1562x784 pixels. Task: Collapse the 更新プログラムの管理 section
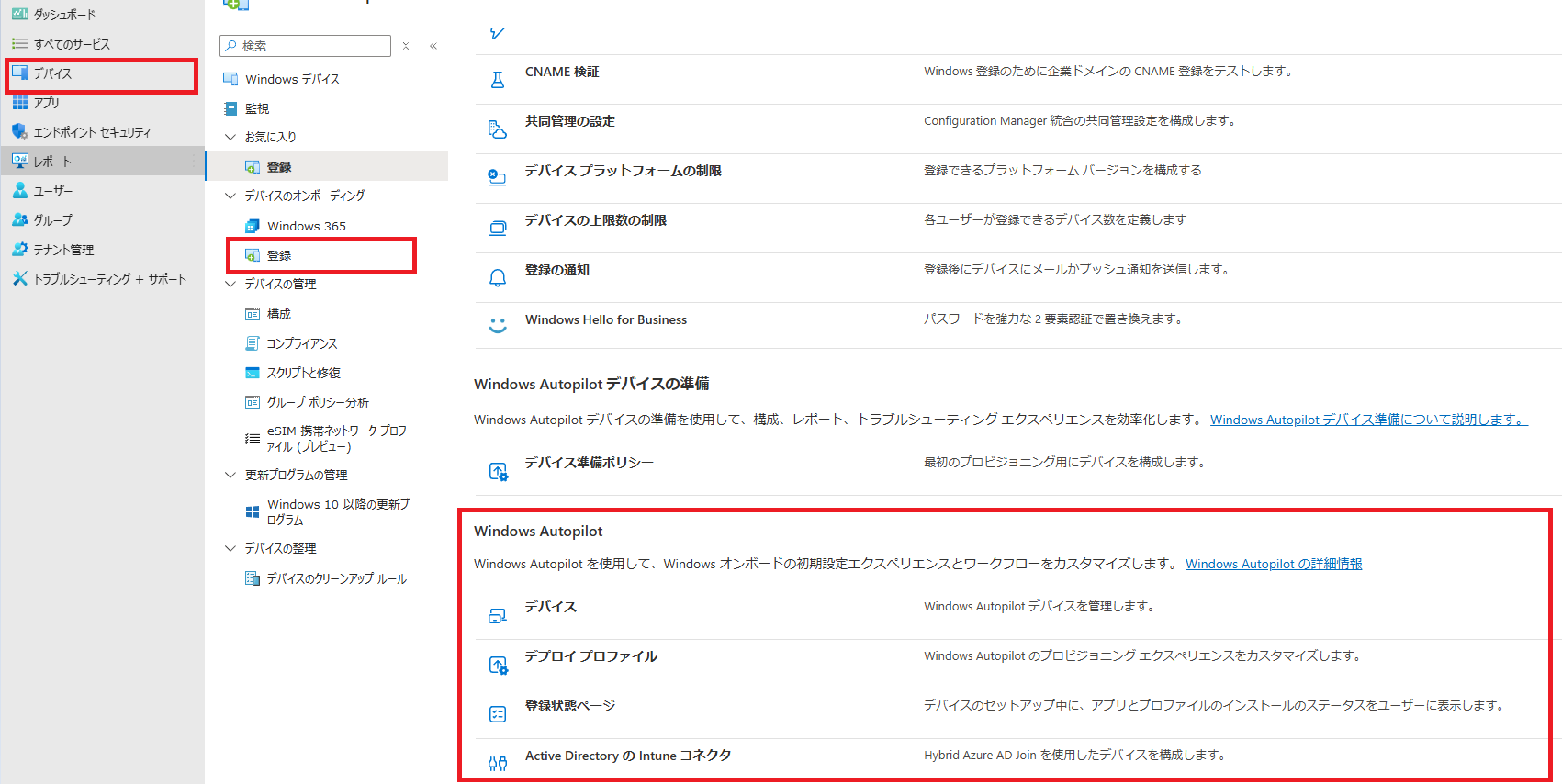pos(230,475)
